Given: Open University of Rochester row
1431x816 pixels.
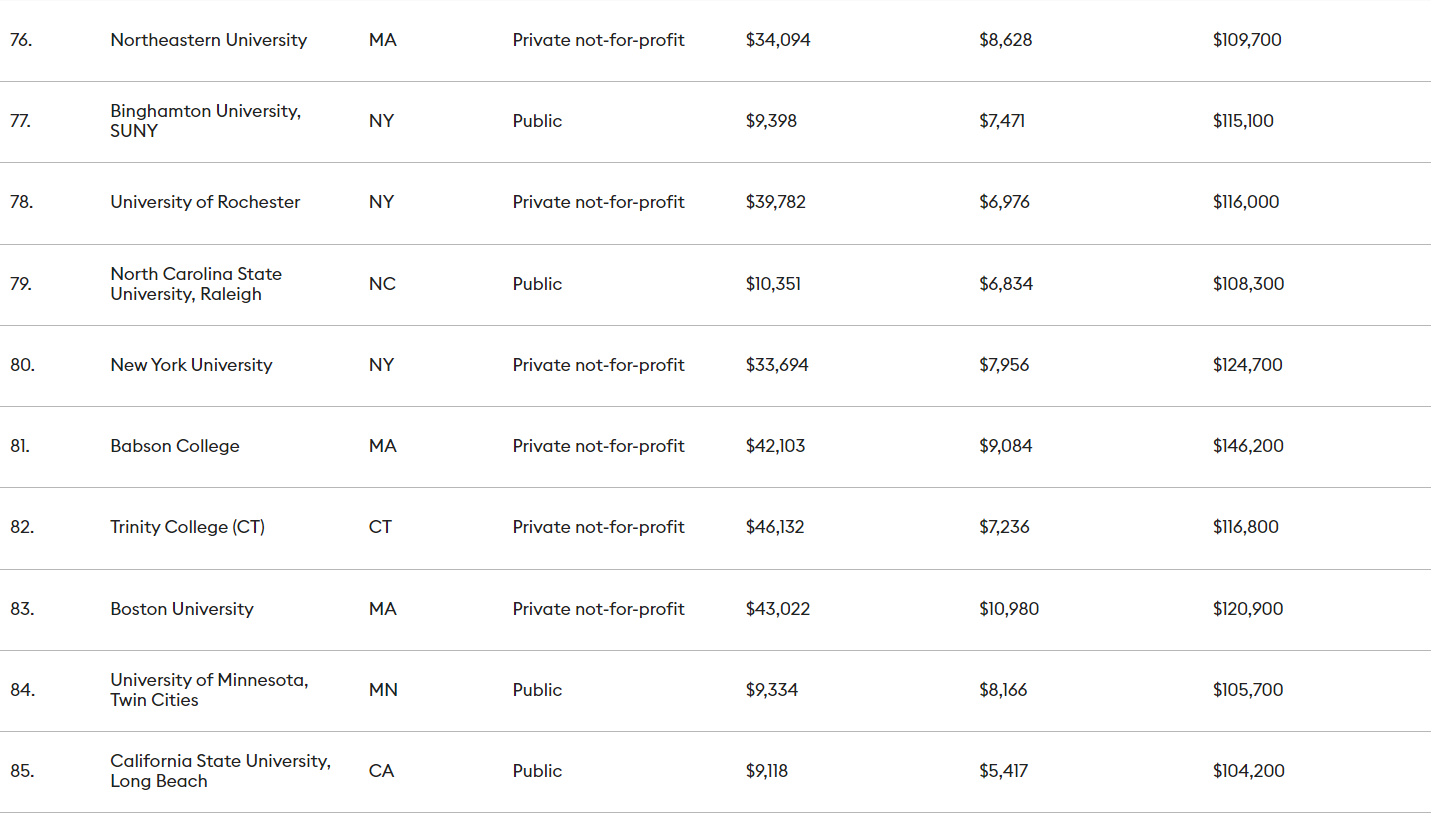Looking at the screenshot, I should coord(205,202).
